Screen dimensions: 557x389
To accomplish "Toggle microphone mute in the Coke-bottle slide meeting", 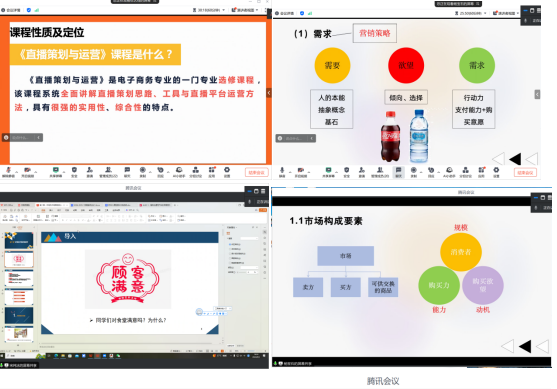I will tap(282, 172).
